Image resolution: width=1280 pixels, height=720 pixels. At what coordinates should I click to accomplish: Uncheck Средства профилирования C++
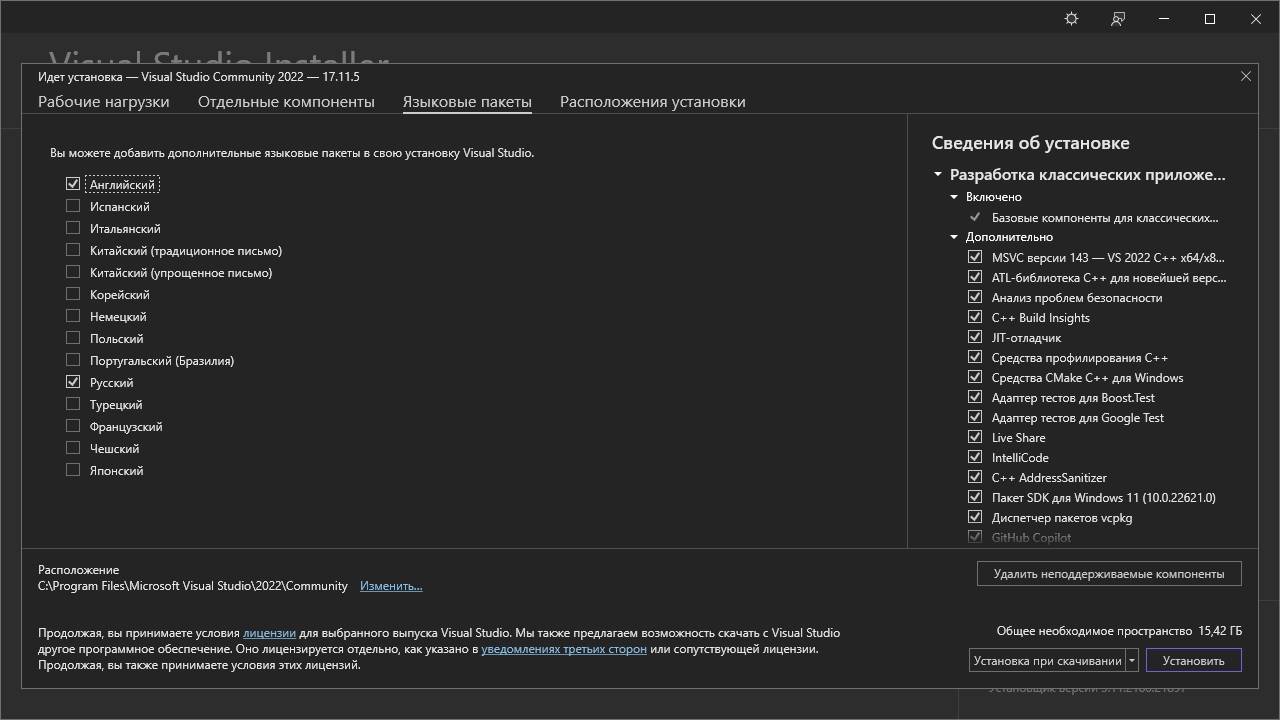[975, 357]
